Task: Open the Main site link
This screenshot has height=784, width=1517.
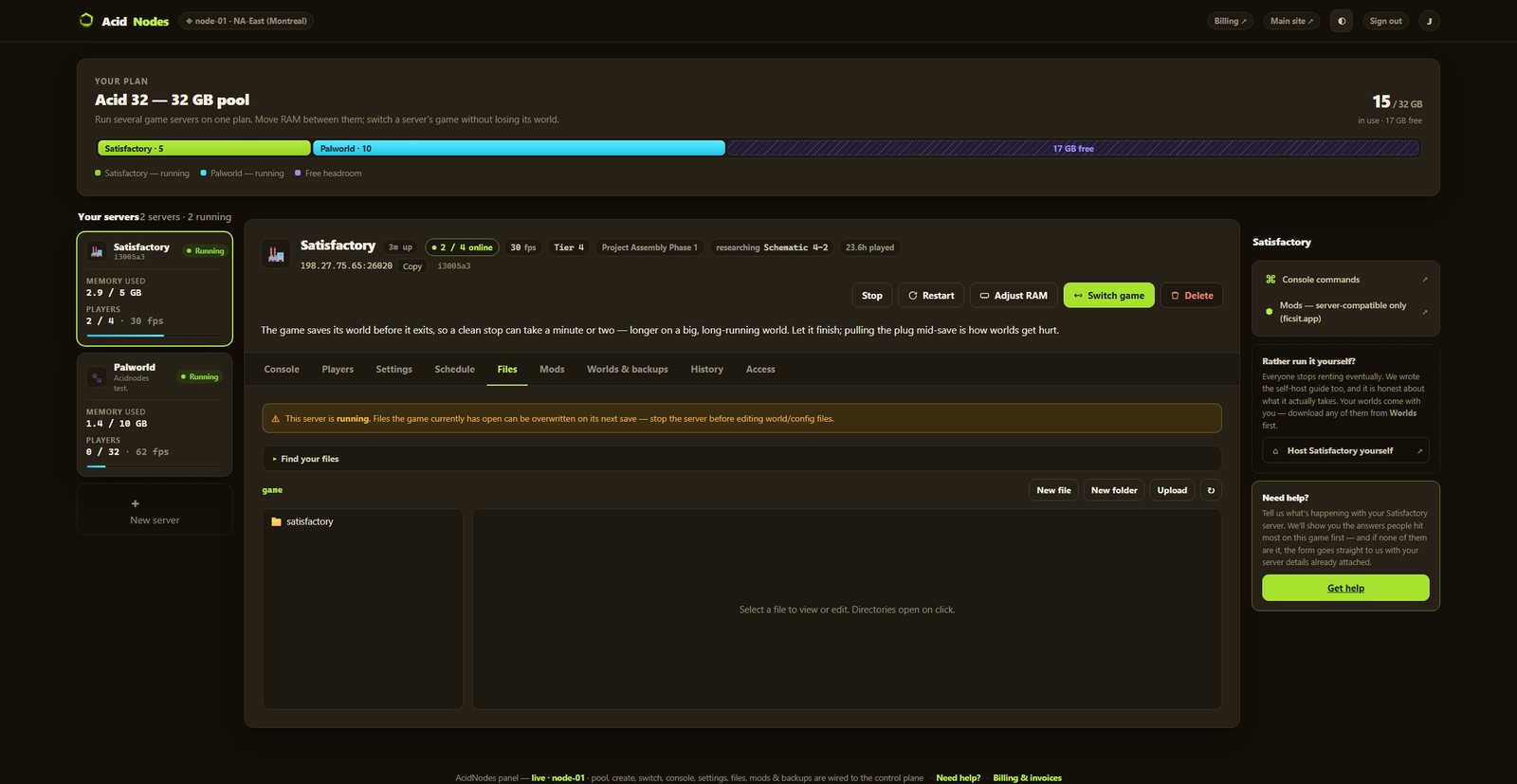Action: point(1291,21)
